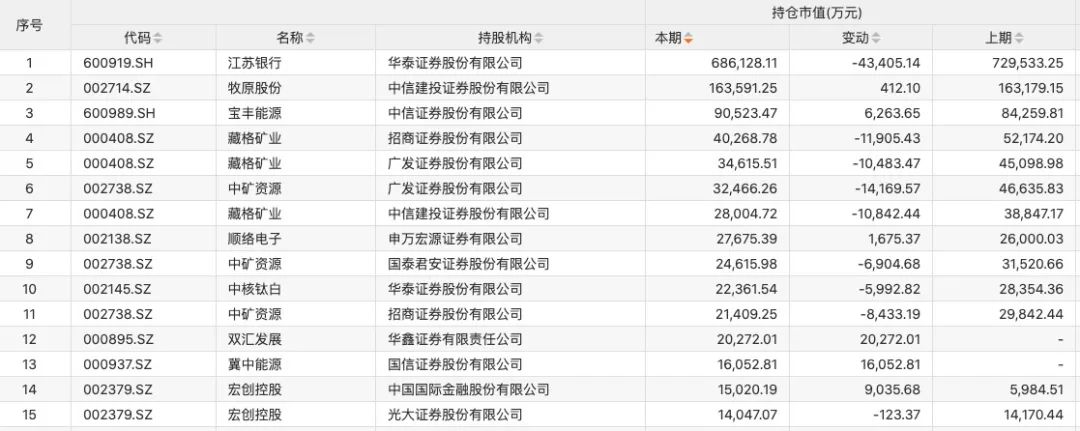
Task: Sort by the 上期 column sort arrows
Action: [x=1019, y=39]
